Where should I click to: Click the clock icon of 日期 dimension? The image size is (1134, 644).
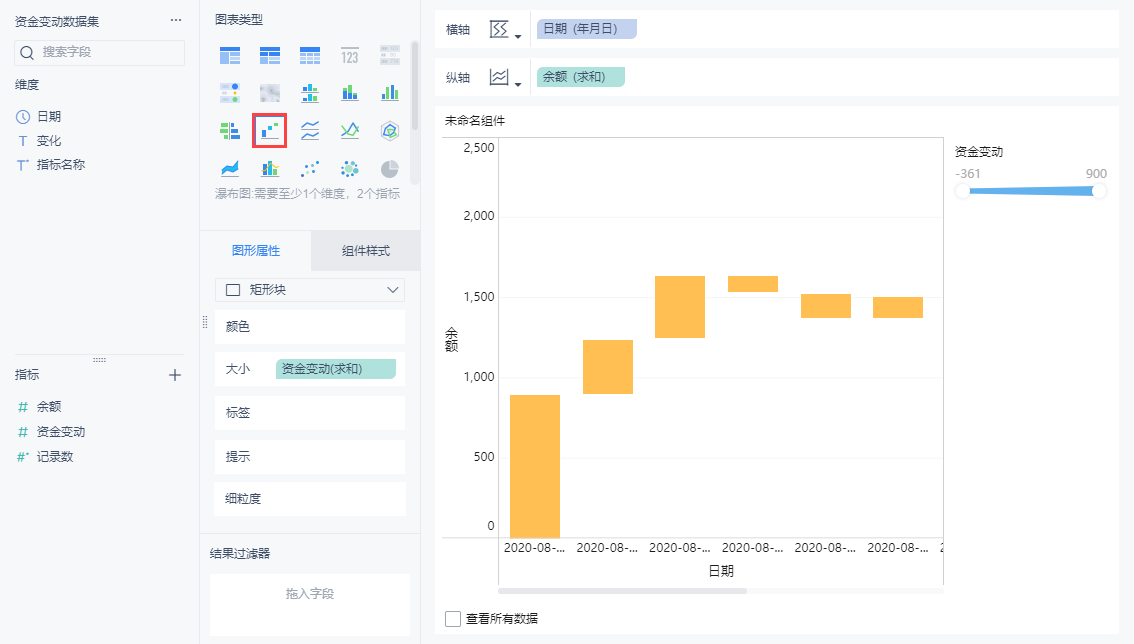23,116
